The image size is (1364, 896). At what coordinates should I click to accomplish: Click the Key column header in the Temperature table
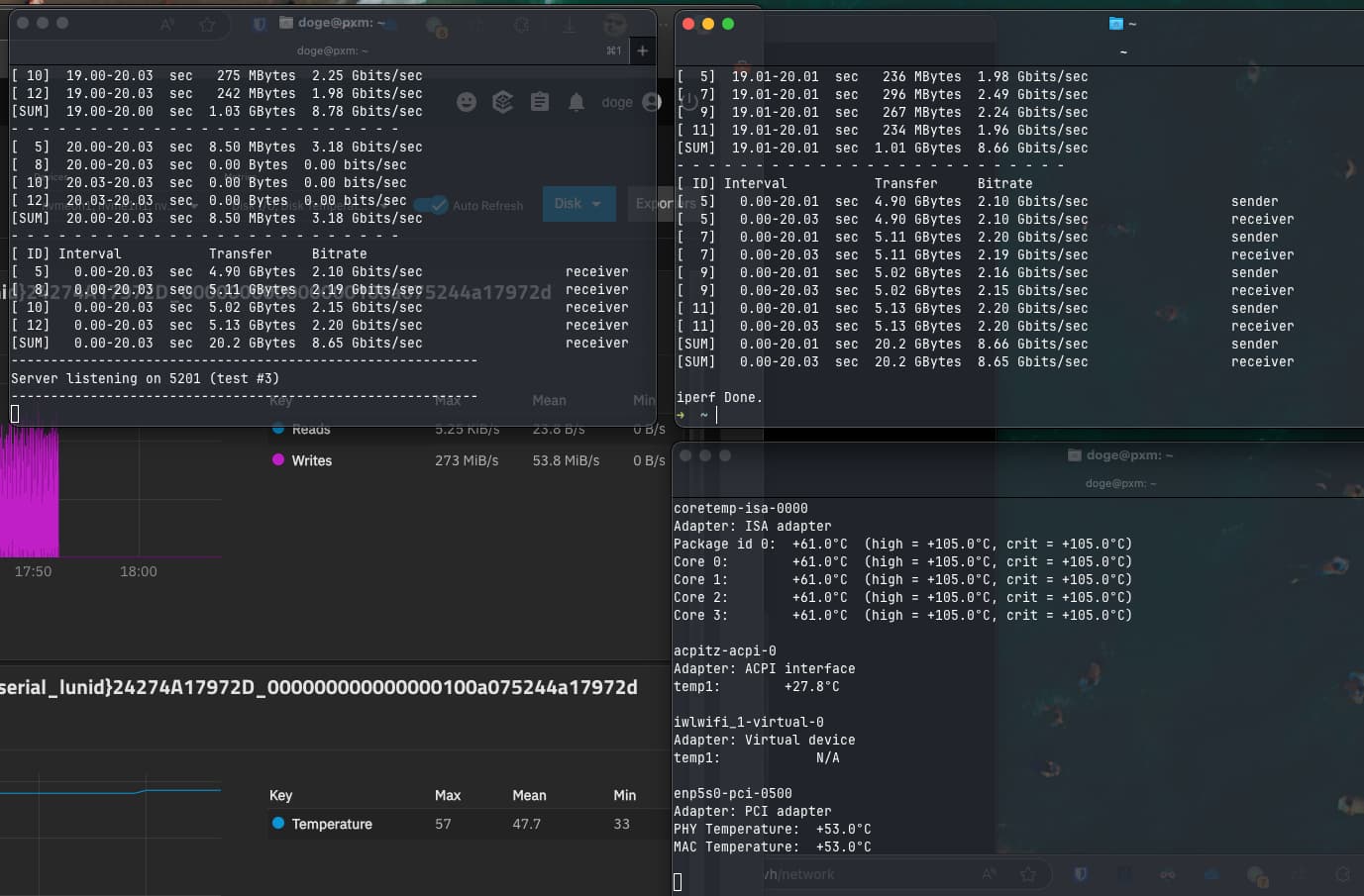tap(280, 795)
